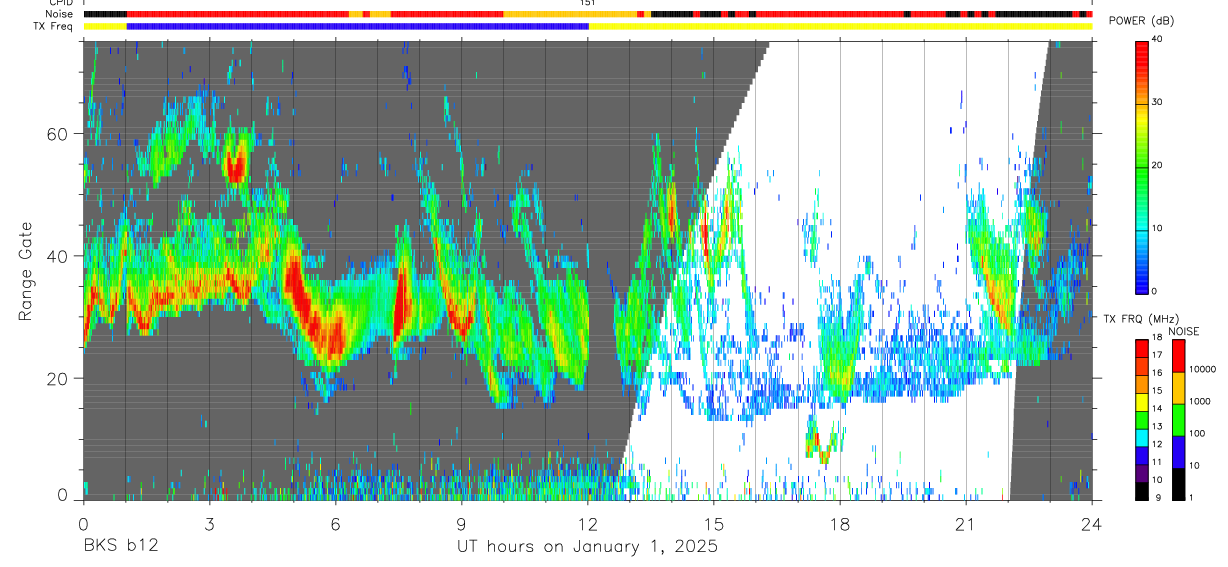Click the x-axis tick label '18'
The height and width of the screenshot is (567, 1228).
click(840, 523)
